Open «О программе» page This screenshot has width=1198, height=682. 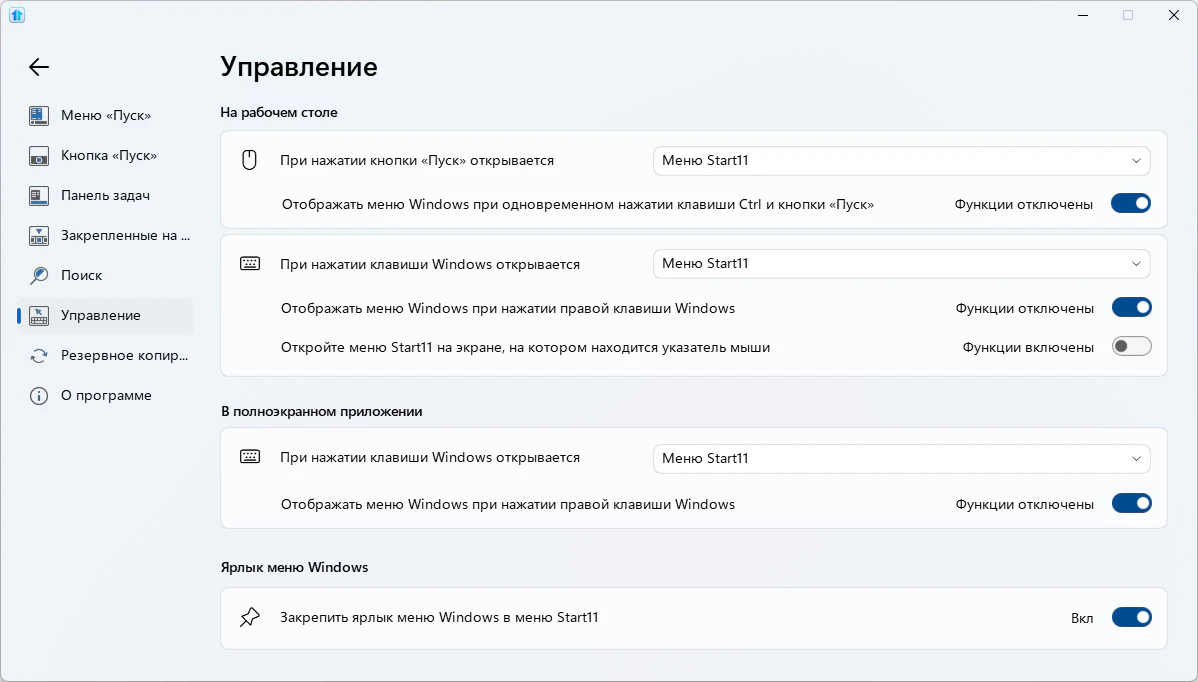click(x=106, y=396)
